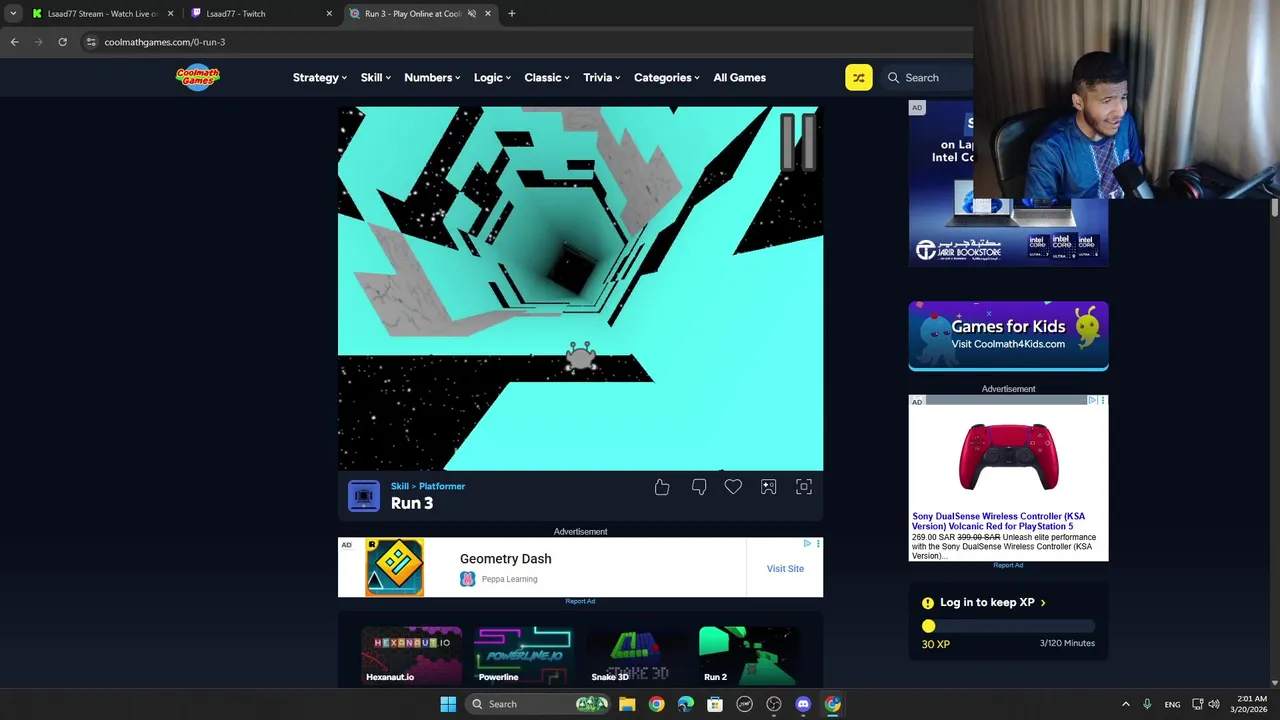
Task: Unmute the Run 3 tab audio icon
Action: pyautogui.click(x=471, y=14)
